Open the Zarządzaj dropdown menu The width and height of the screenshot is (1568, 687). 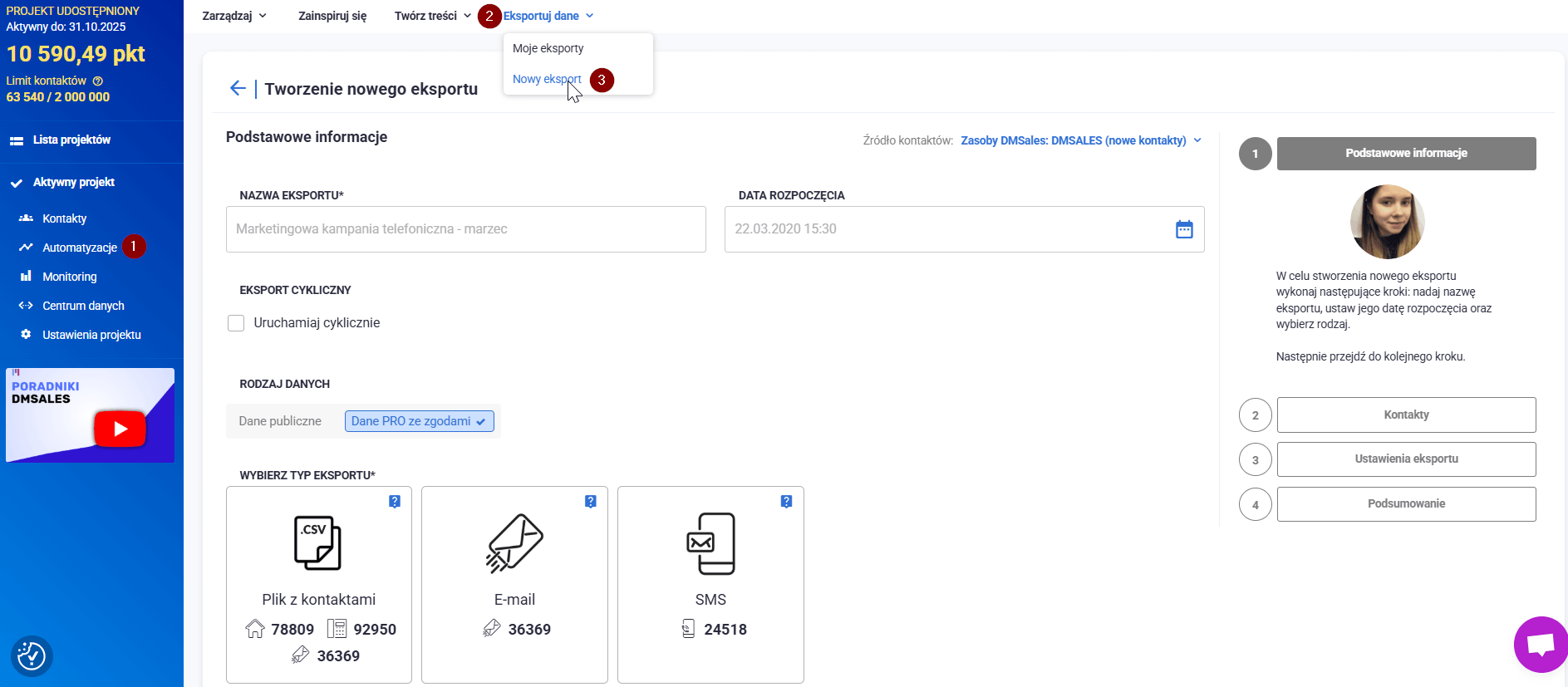[x=234, y=16]
